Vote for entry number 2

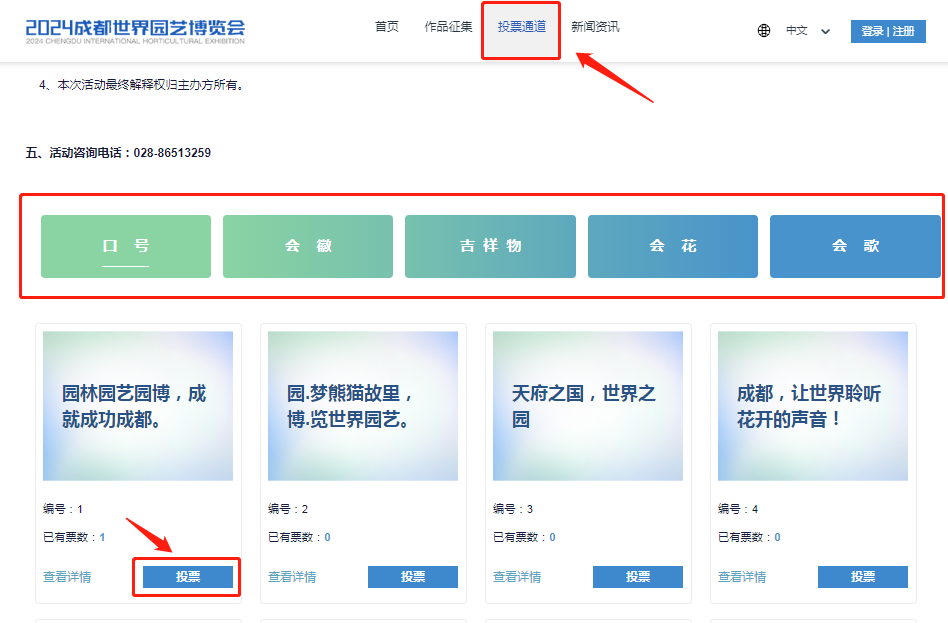coord(413,577)
